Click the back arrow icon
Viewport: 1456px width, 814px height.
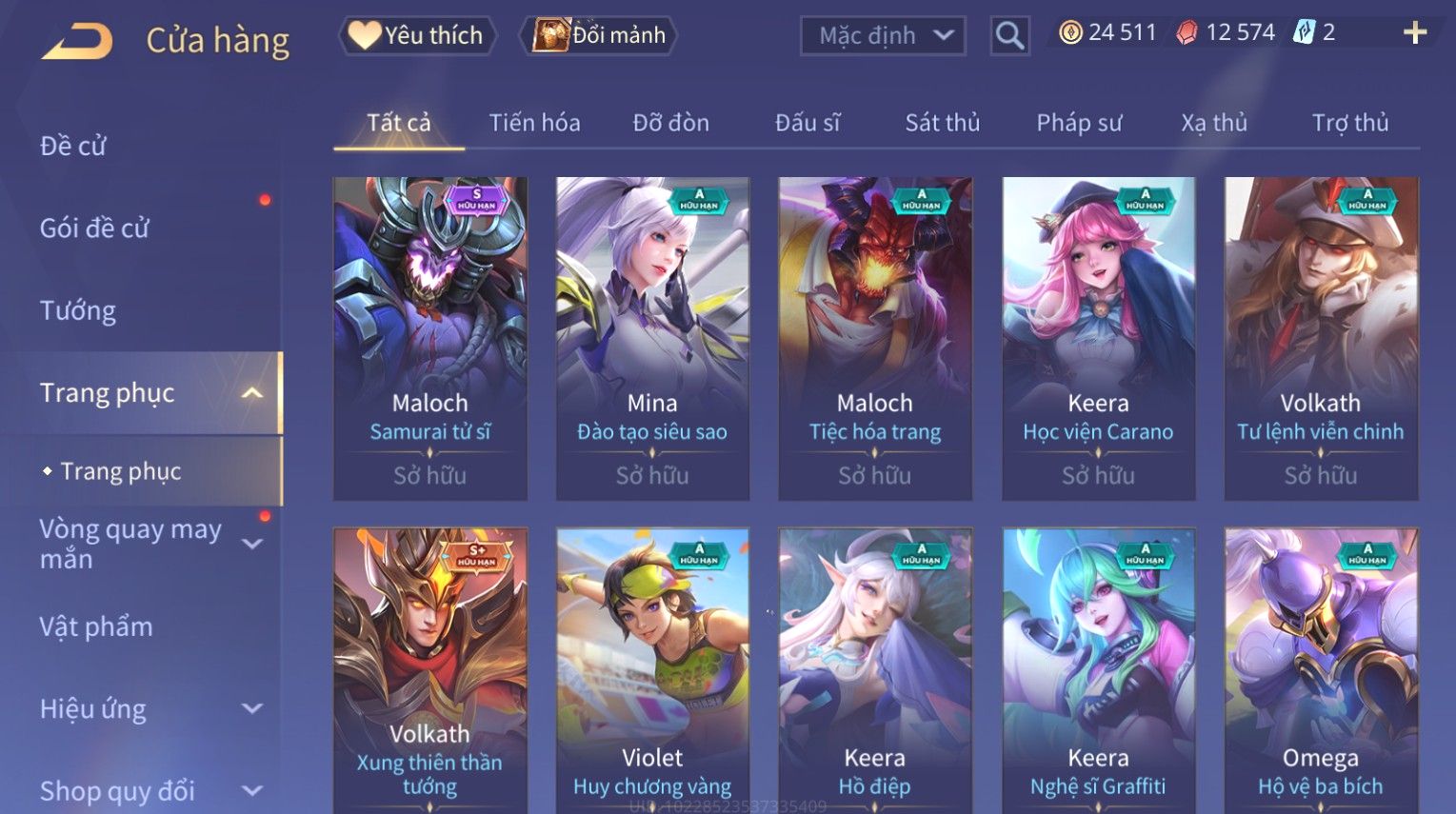(77, 40)
